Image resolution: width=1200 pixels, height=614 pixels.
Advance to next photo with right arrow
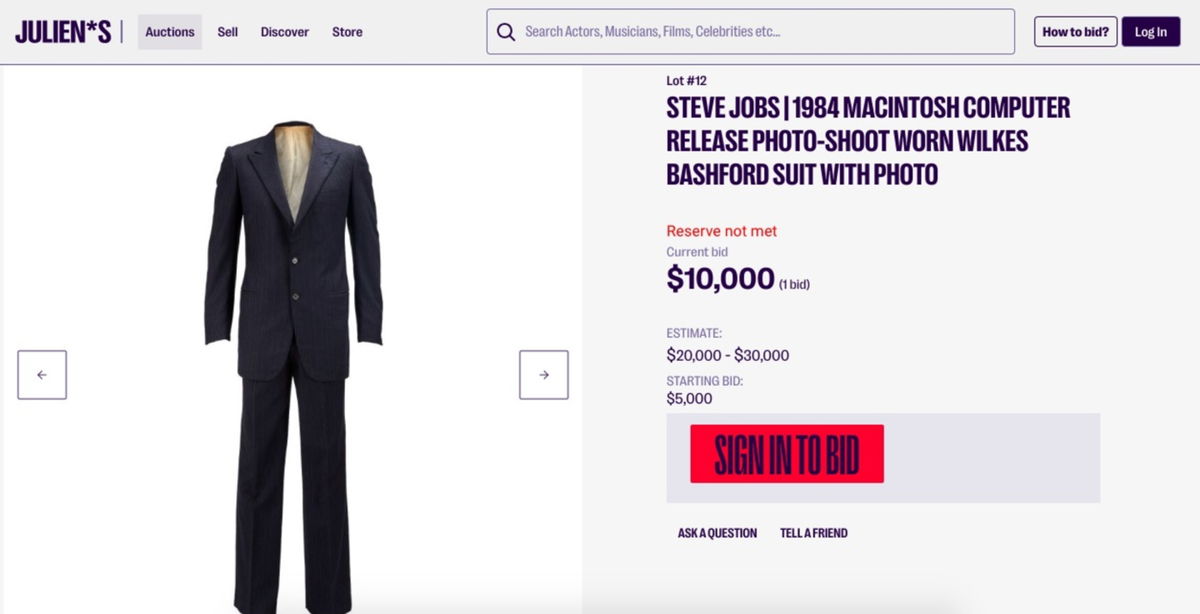click(x=543, y=374)
